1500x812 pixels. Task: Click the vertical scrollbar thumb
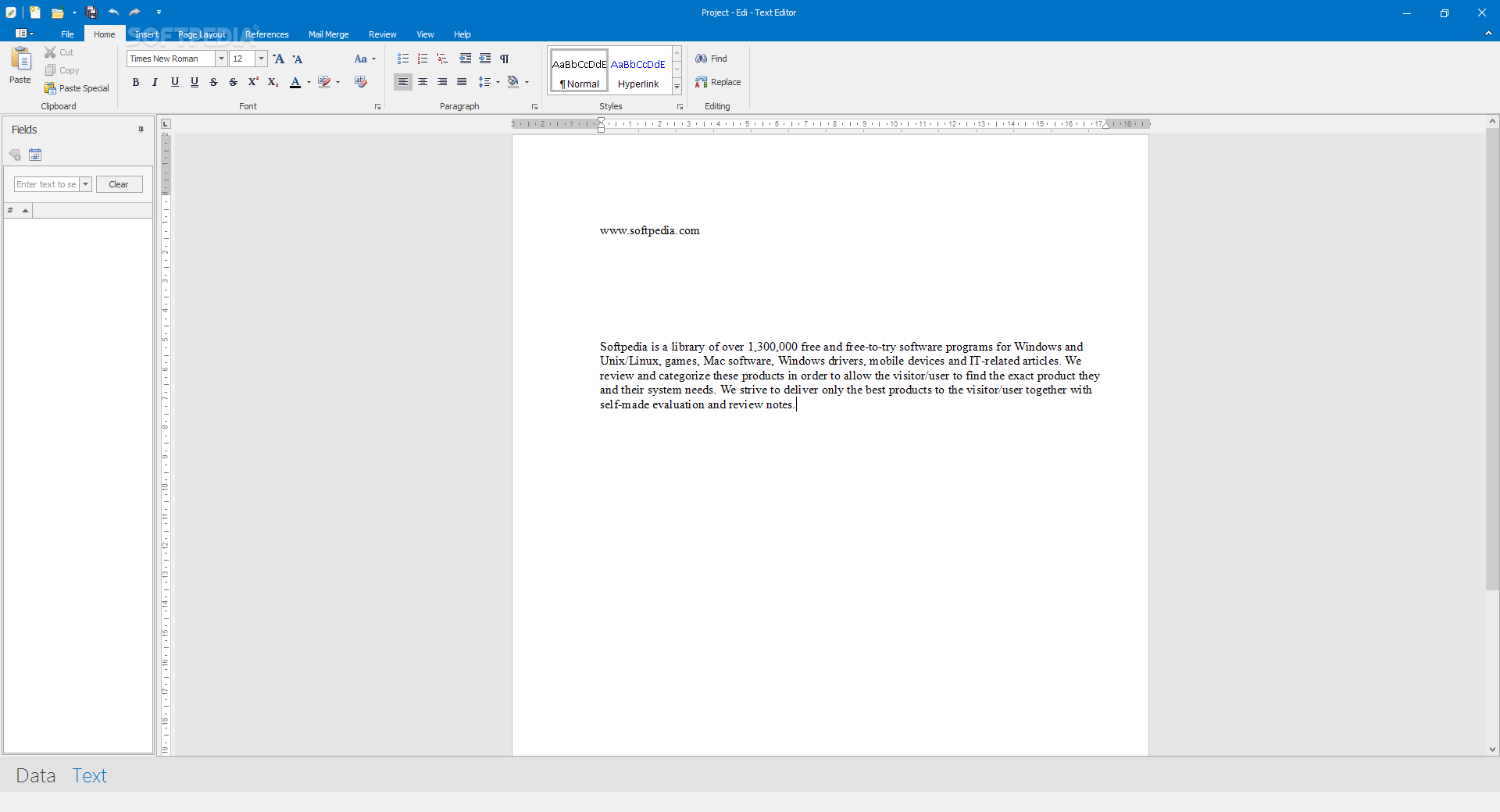1492,359
